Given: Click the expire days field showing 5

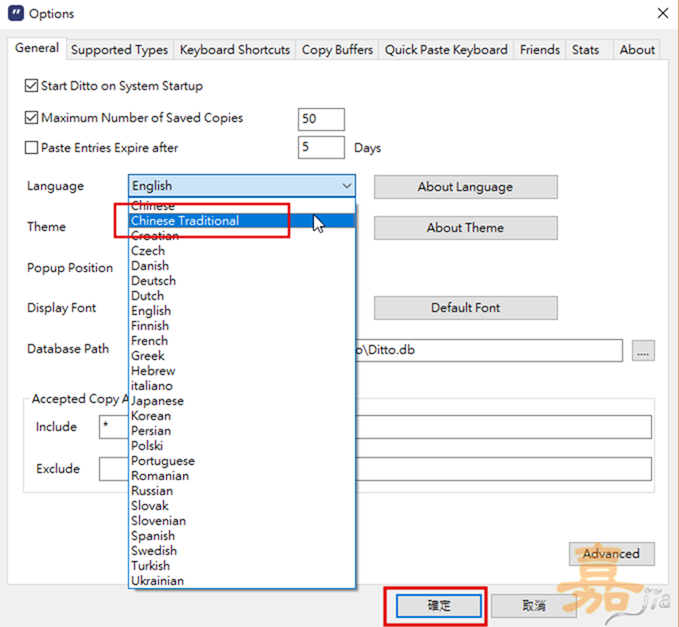Looking at the screenshot, I should point(321,147).
